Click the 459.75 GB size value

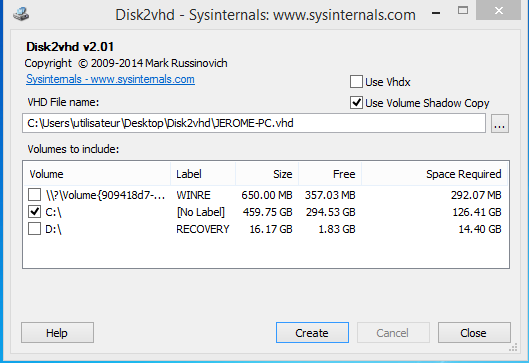pos(268,212)
